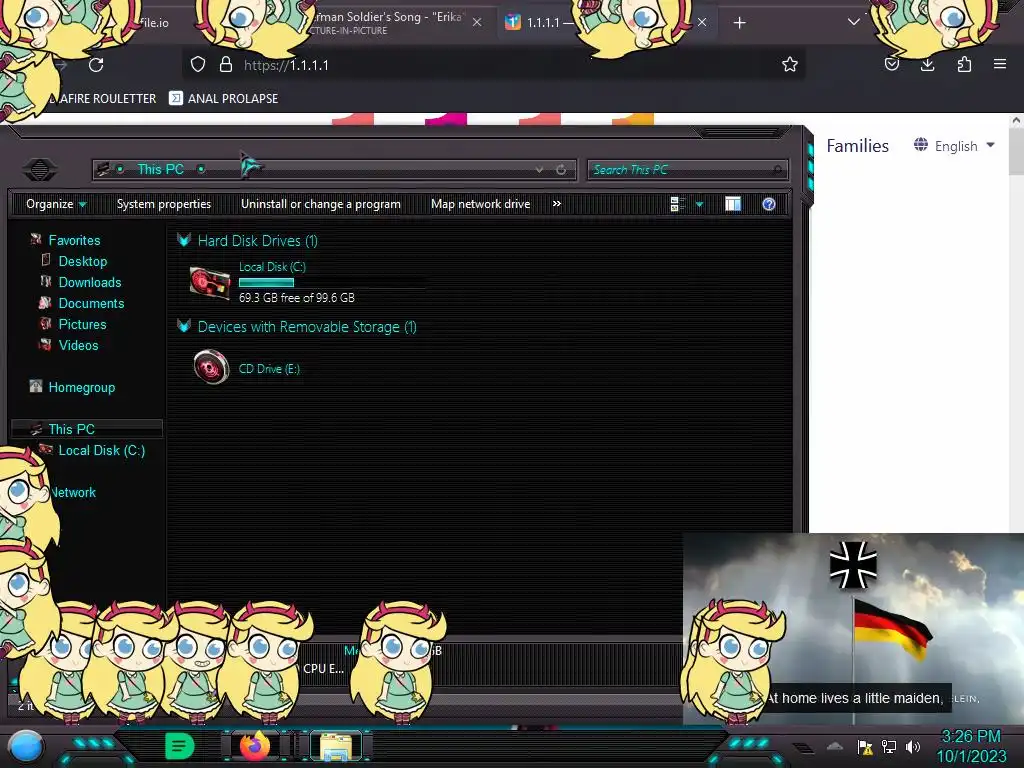1024x768 pixels.
Task: Click the Start orb button
Action: pyautogui.click(x=26, y=746)
